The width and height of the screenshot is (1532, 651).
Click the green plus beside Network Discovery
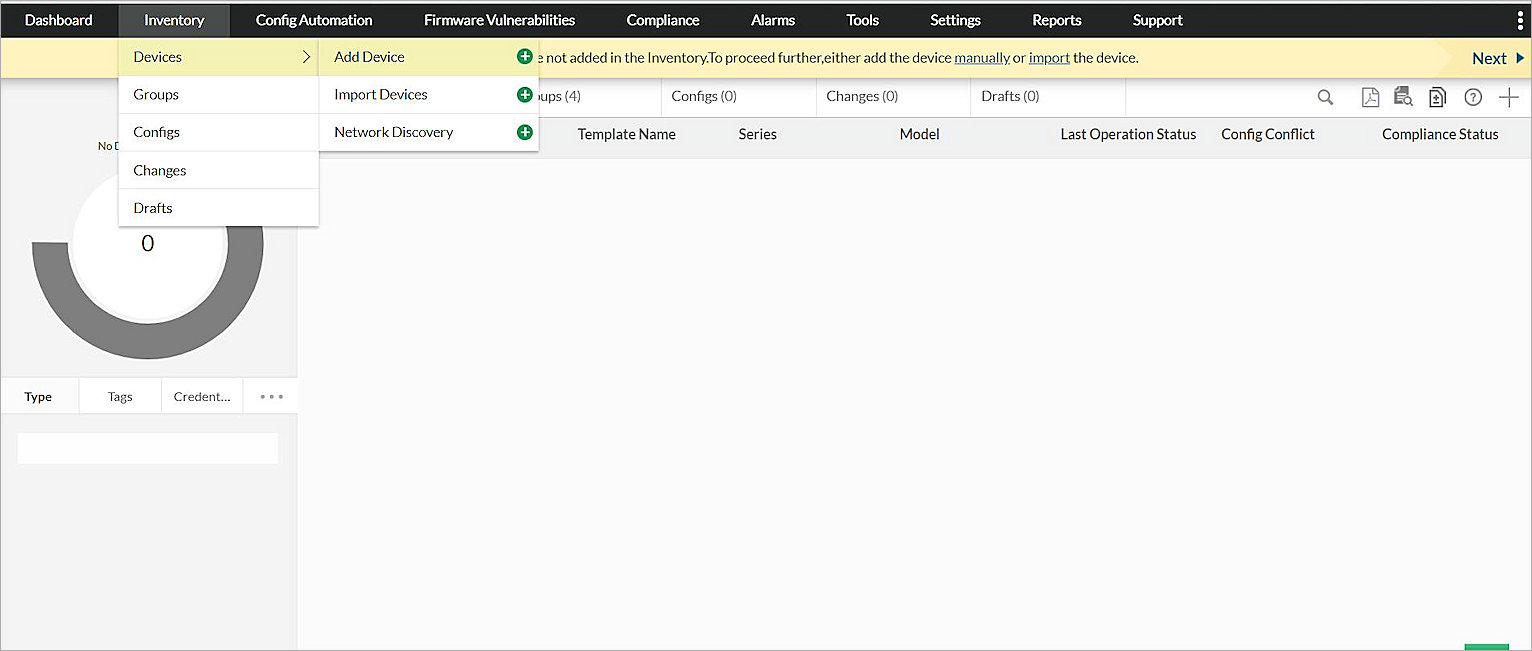(525, 131)
